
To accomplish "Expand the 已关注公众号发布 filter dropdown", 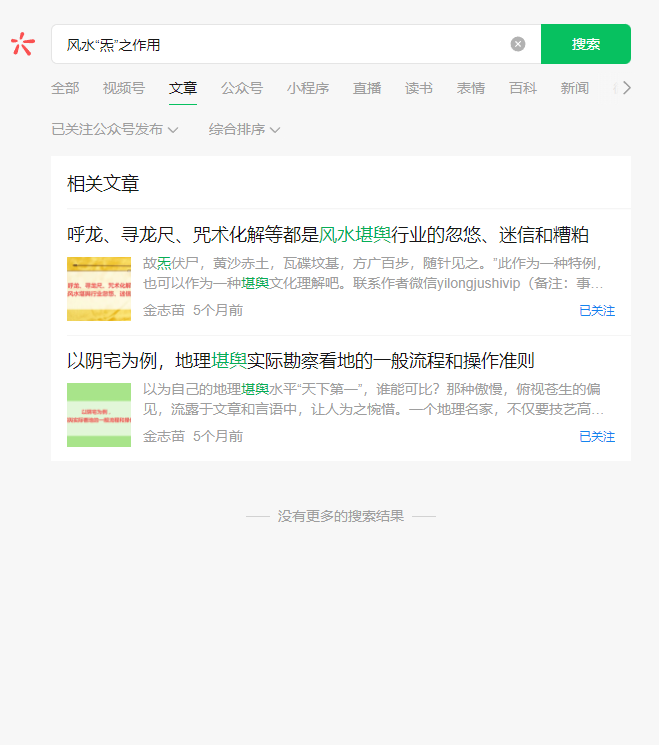I will click(115, 129).
